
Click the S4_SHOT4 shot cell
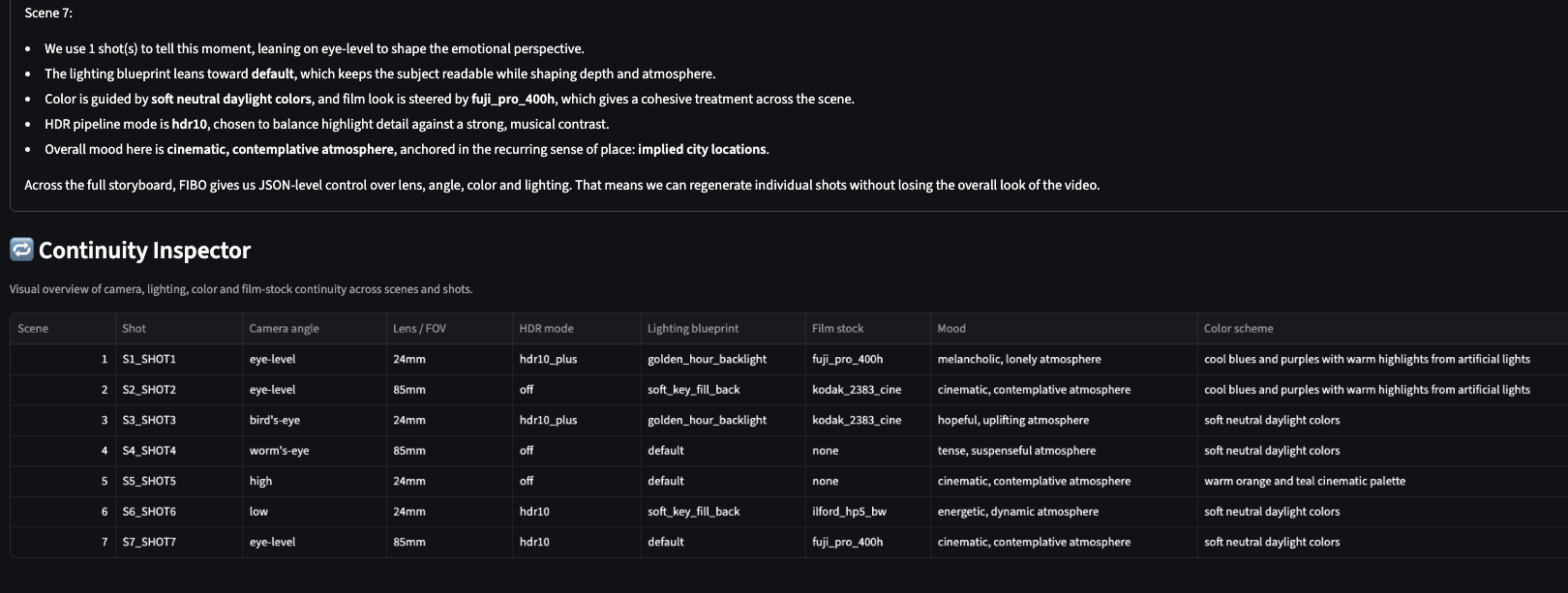(149, 451)
